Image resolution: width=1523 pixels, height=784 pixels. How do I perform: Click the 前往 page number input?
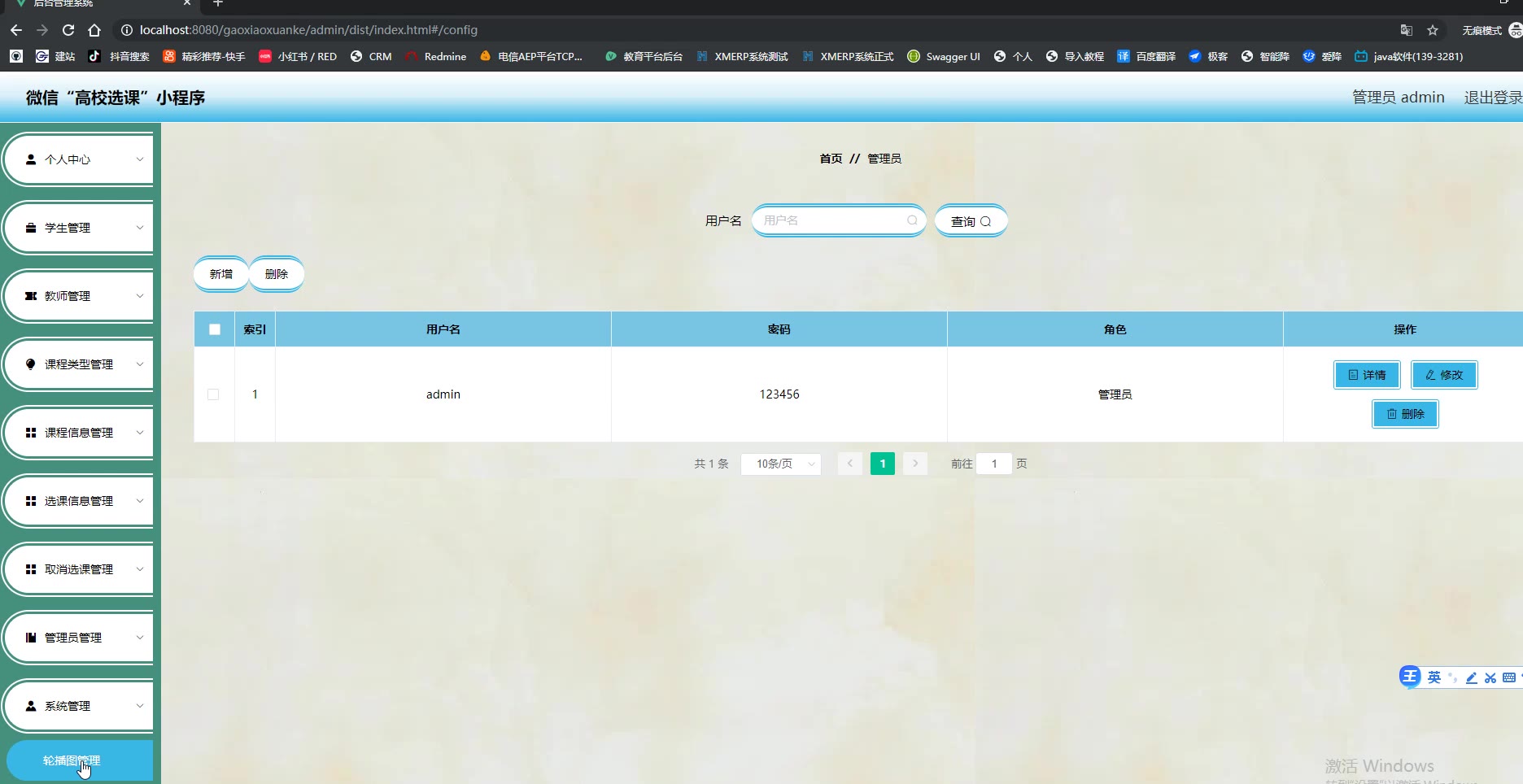(x=994, y=464)
